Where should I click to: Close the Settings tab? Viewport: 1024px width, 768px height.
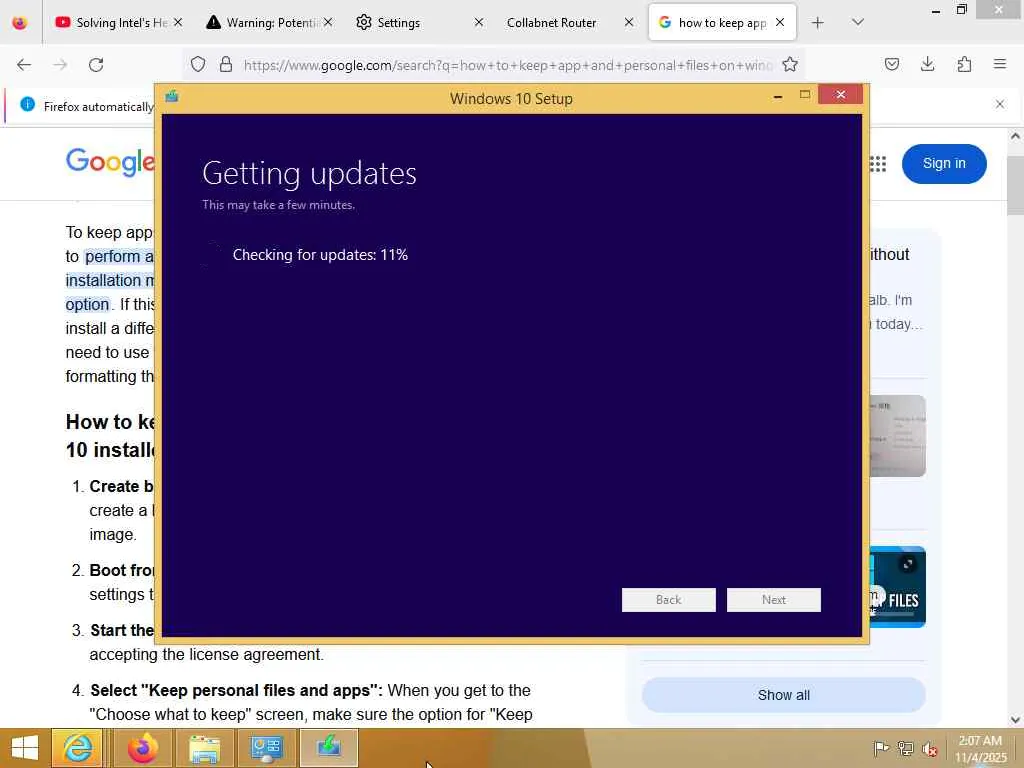tap(479, 22)
